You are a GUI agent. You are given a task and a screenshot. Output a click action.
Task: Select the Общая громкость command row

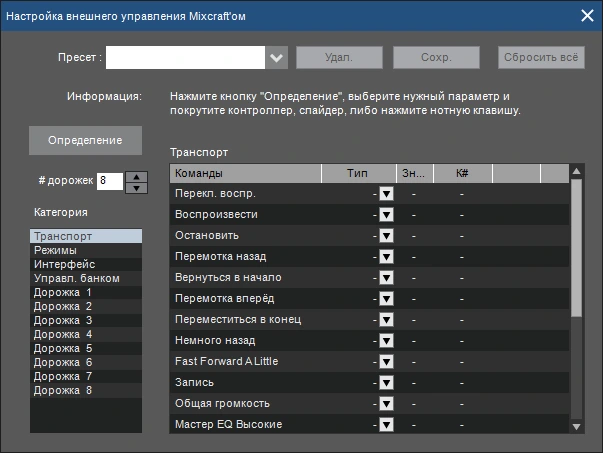point(369,404)
